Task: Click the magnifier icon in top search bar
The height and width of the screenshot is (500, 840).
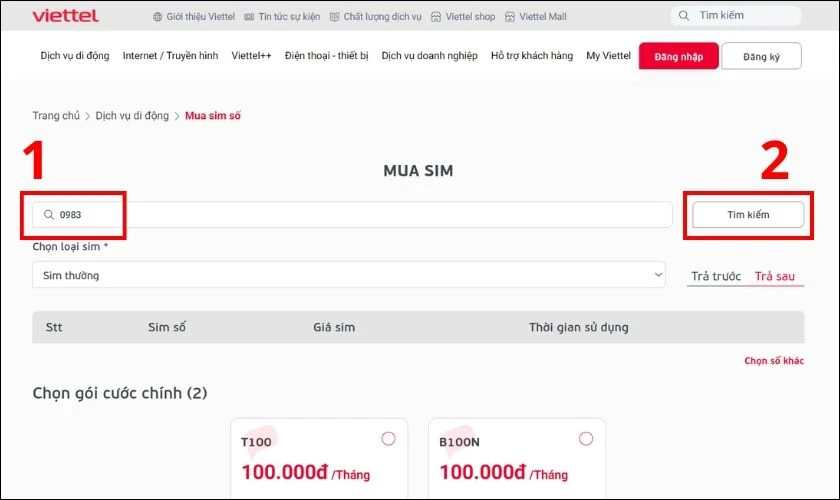Action: [684, 16]
